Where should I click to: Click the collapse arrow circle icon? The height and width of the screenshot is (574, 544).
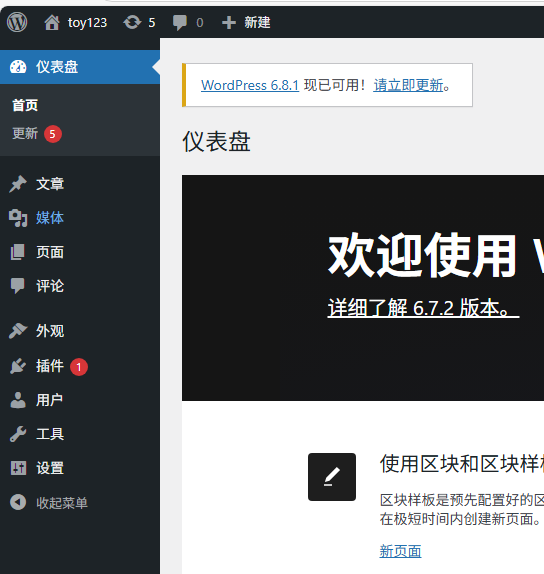(18, 502)
